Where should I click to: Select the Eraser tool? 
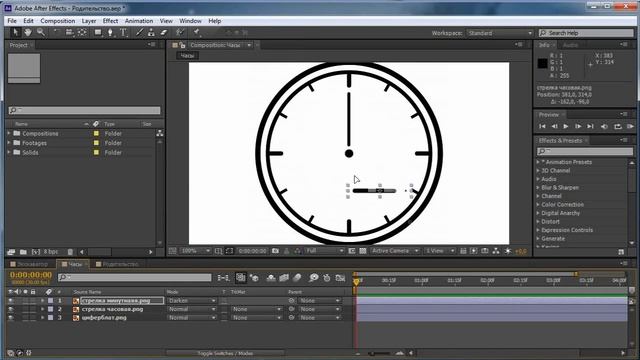click(x=164, y=32)
